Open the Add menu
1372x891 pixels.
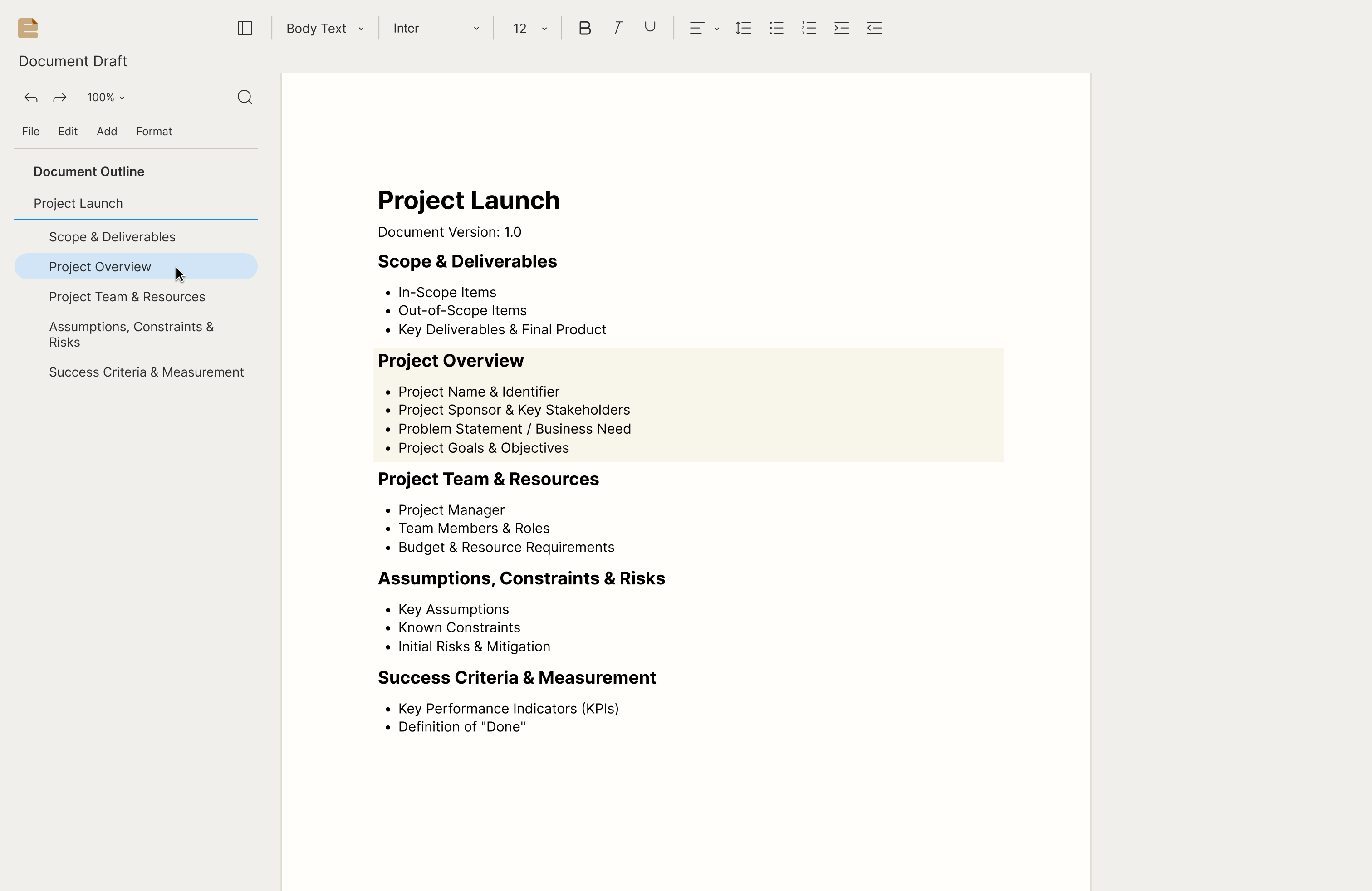tap(107, 132)
